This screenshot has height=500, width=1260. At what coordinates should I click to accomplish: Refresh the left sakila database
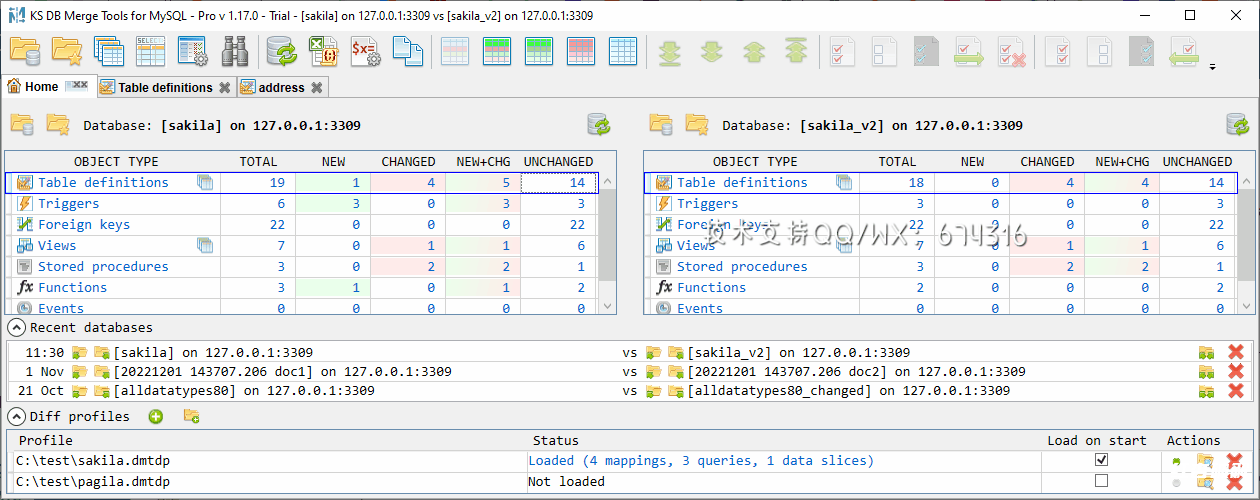[x=599, y=125]
